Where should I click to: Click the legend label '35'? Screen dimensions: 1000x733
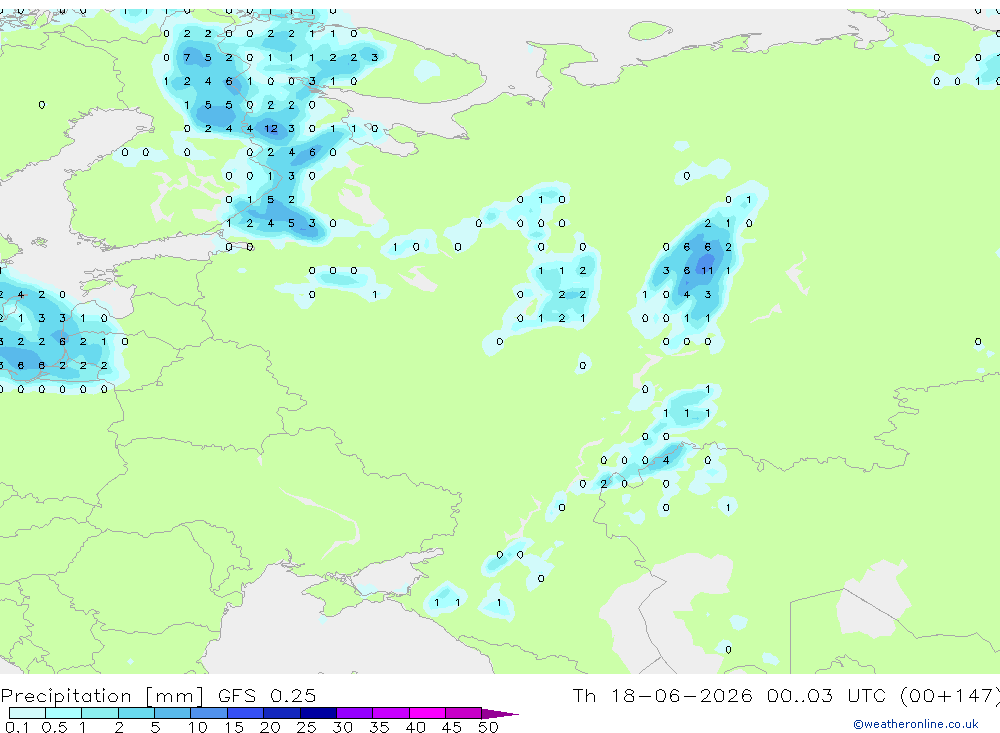379,727
